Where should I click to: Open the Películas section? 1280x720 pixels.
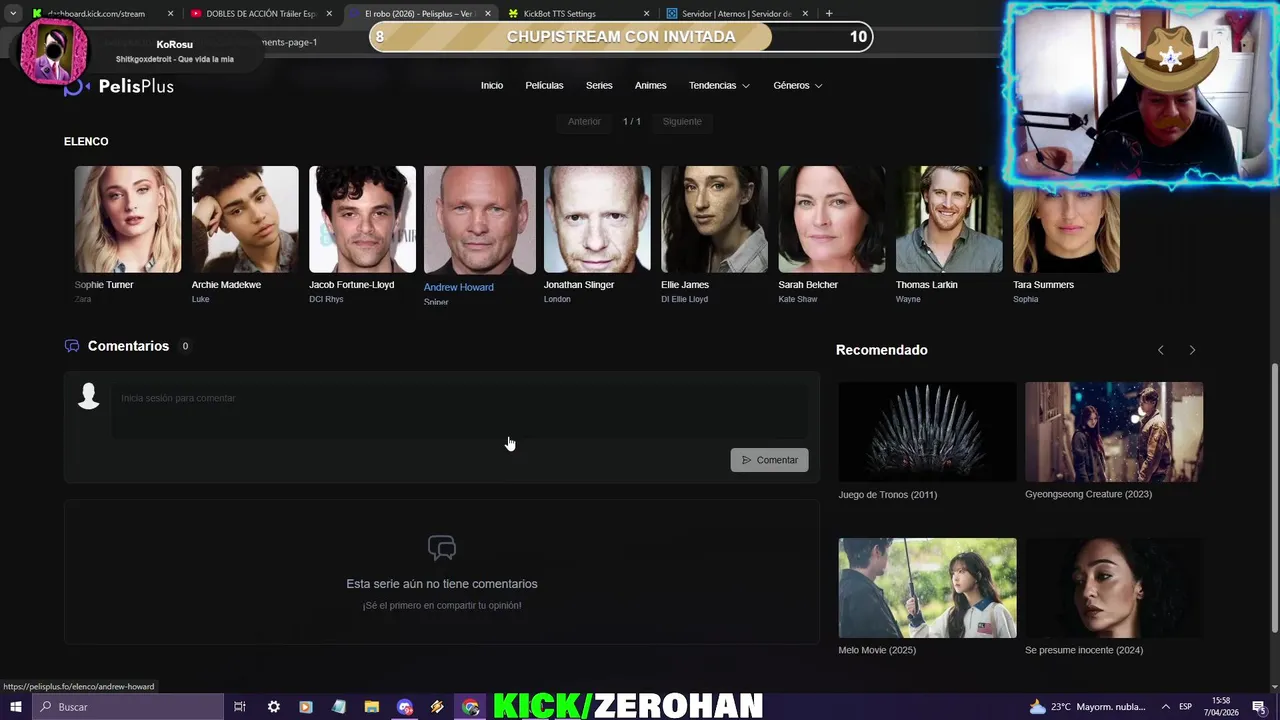[x=544, y=86]
